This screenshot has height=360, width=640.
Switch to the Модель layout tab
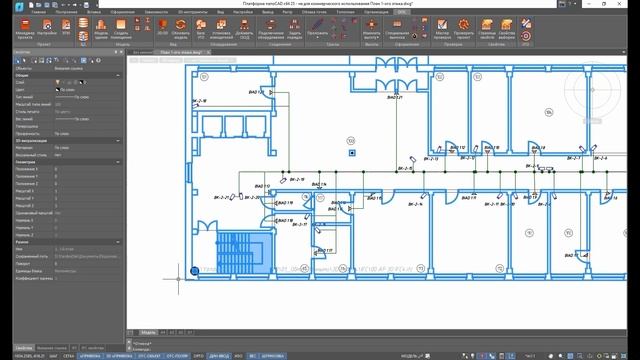[148, 333]
